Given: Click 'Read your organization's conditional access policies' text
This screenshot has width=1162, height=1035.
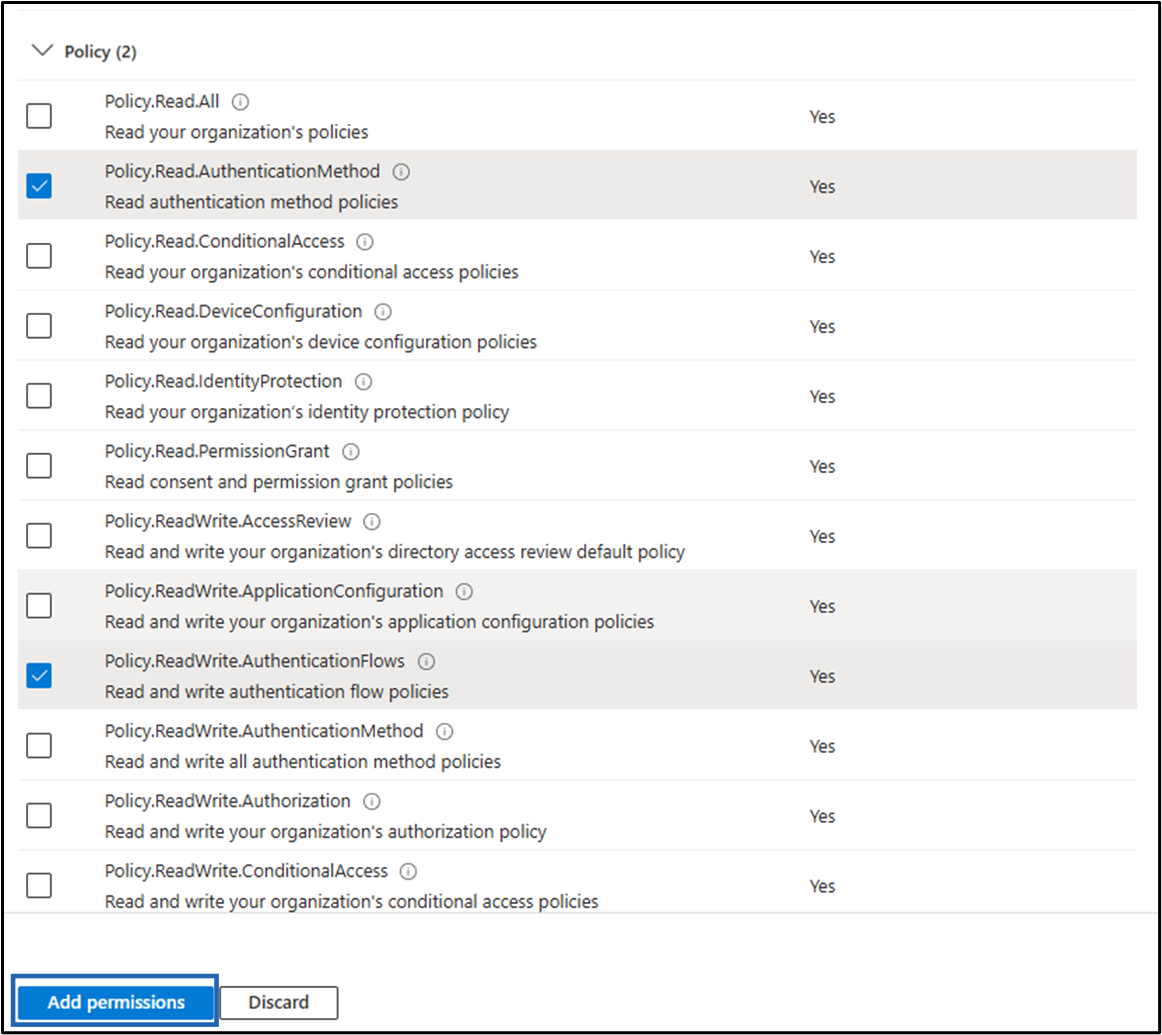Looking at the screenshot, I should point(311,273).
